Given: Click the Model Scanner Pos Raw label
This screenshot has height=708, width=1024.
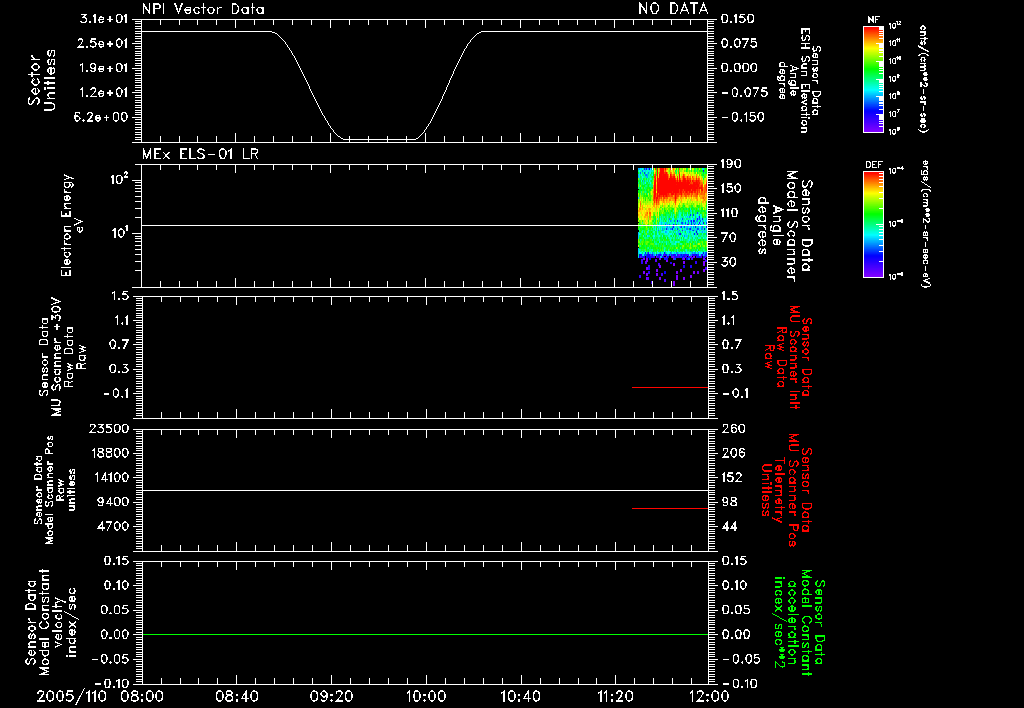Looking at the screenshot, I should pyautogui.click(x=55, y=490).
